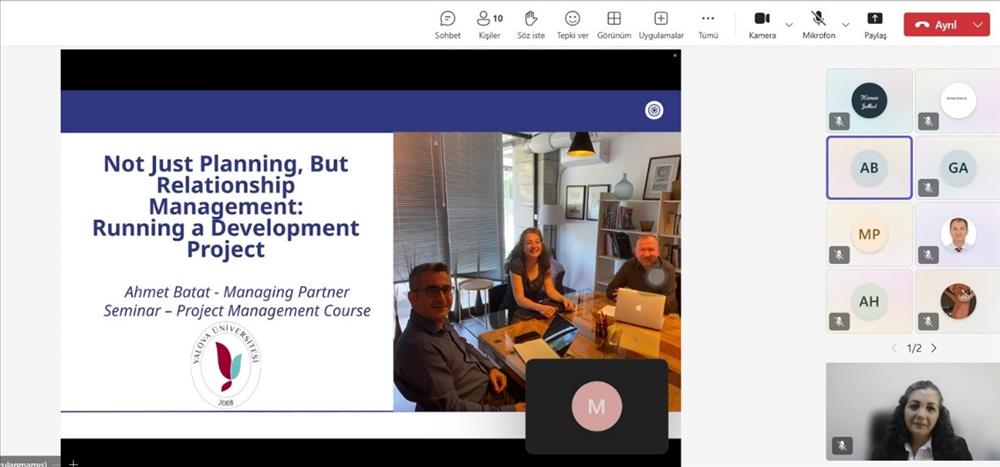This screenshot has height=467, width=1000.
Task: Change layout via Görünüm
Action: 614,25
